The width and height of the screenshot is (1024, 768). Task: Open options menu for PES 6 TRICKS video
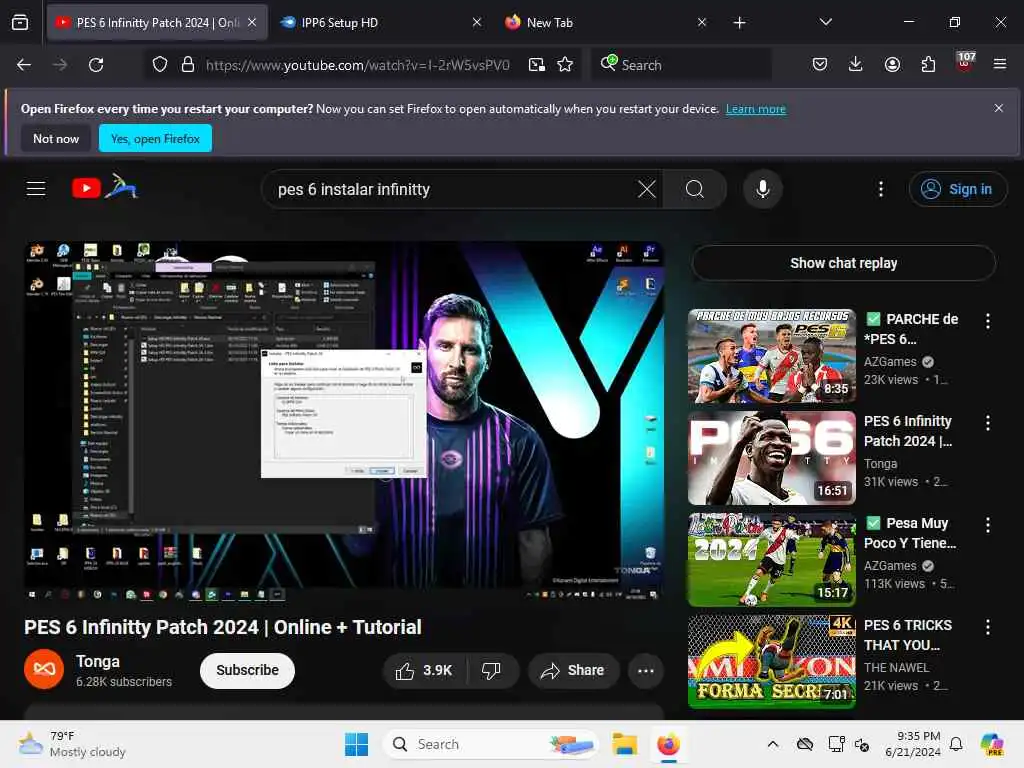pos(987,627)
